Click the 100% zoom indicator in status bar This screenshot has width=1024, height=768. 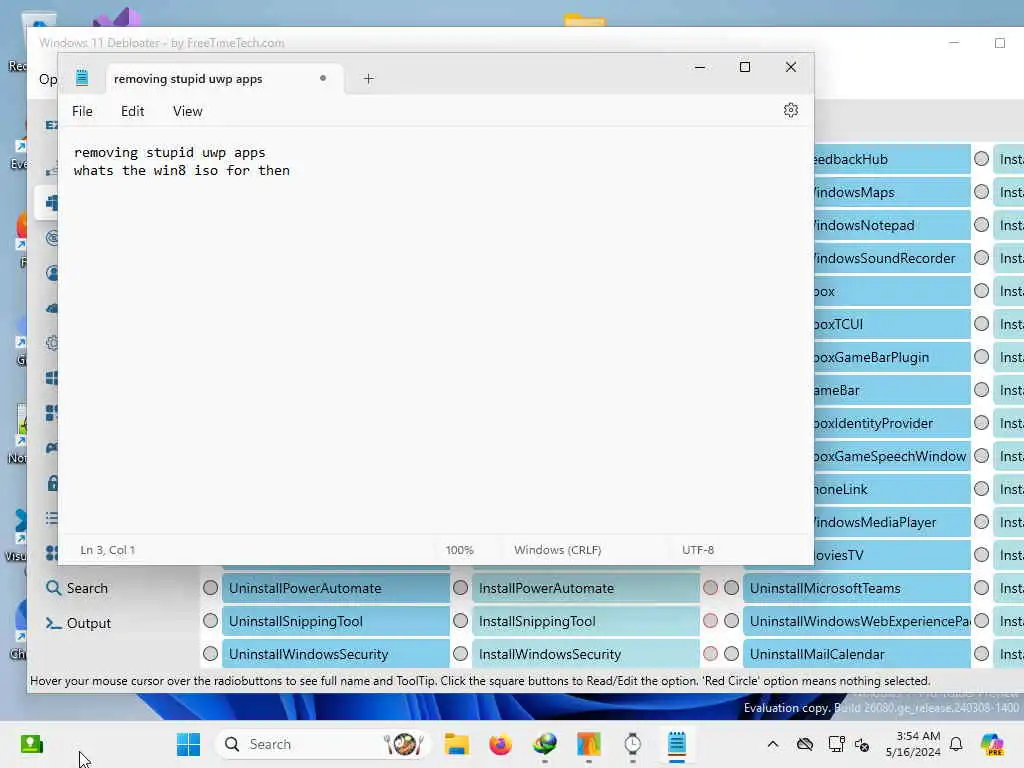[459, 550]
